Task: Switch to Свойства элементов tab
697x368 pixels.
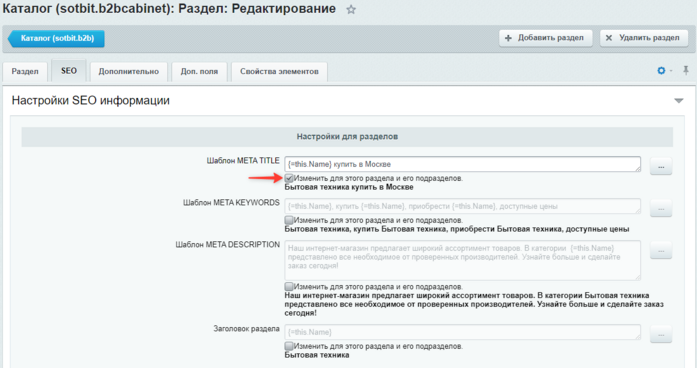Action: 279,72
